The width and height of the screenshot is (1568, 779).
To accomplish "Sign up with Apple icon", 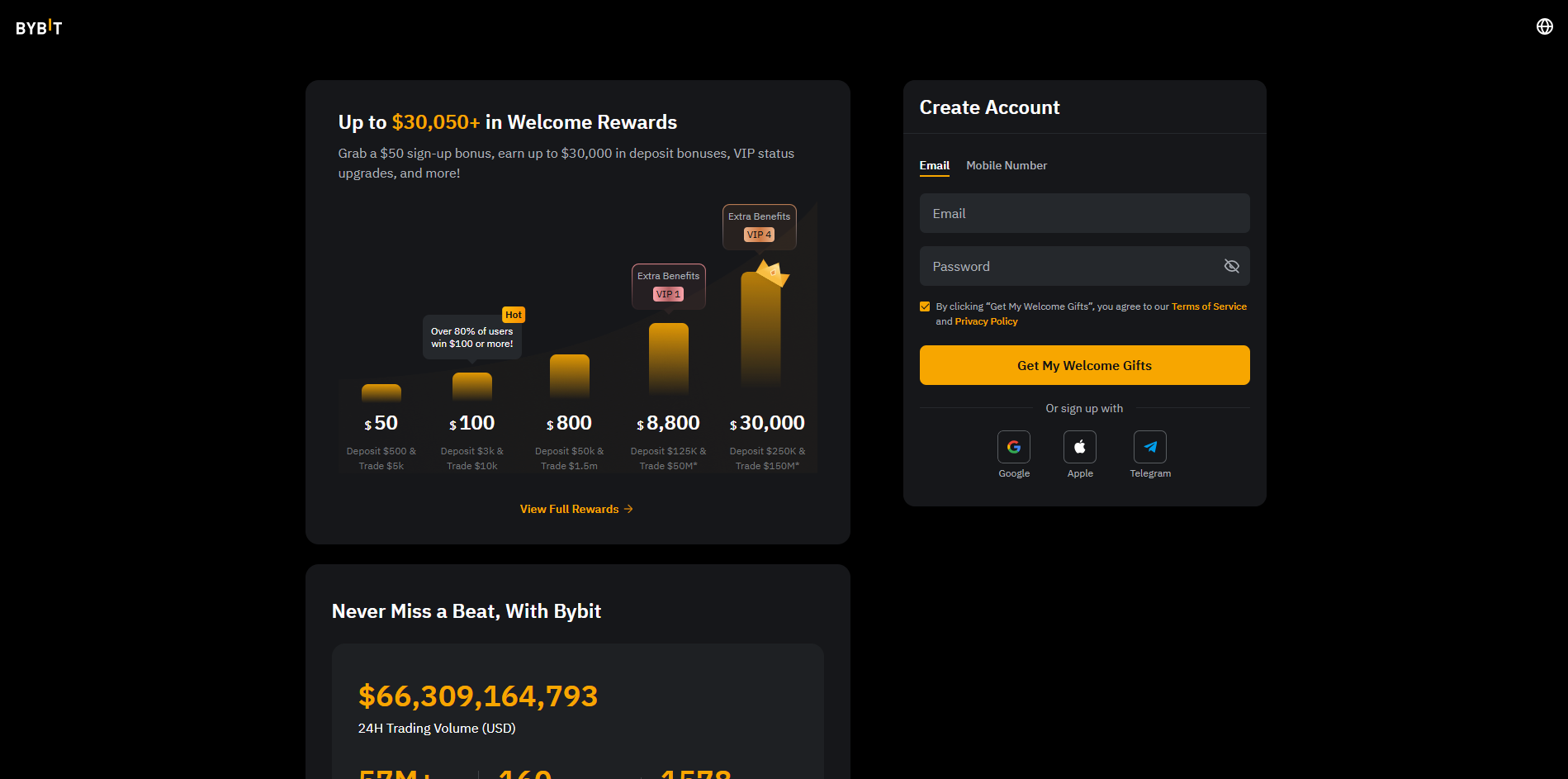I will [x=1080, y=447].
